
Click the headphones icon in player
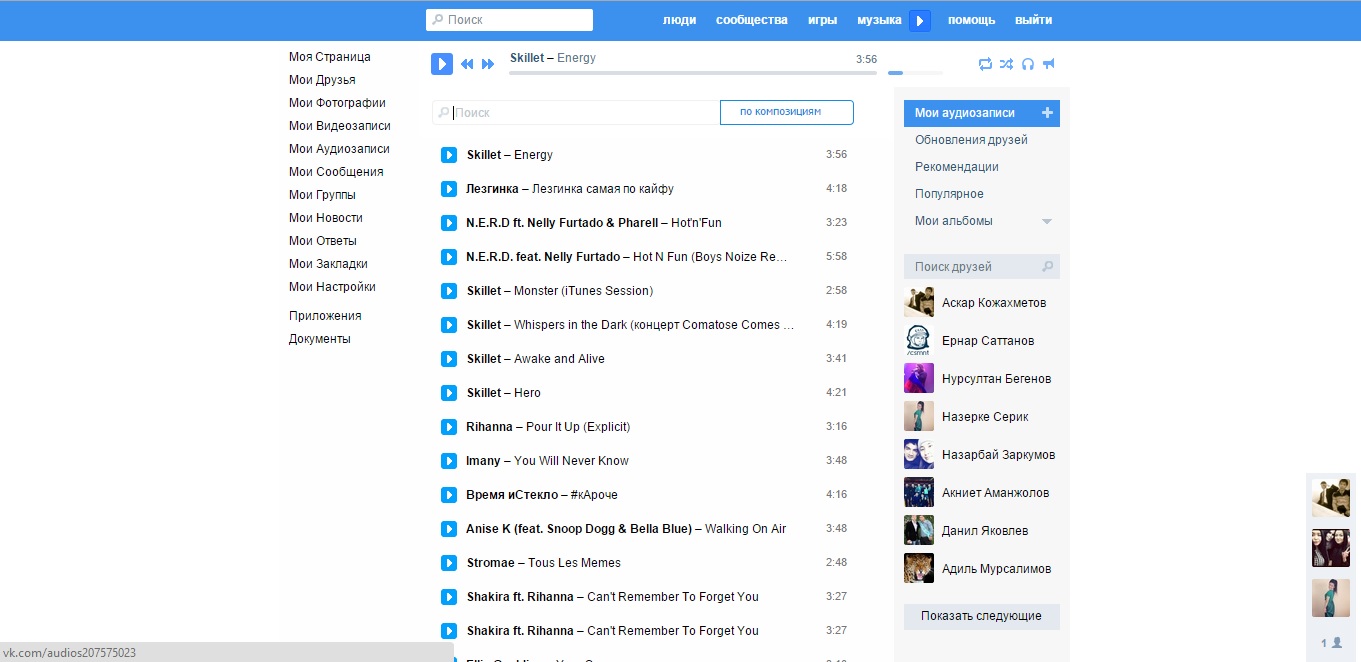point(1028,64)
